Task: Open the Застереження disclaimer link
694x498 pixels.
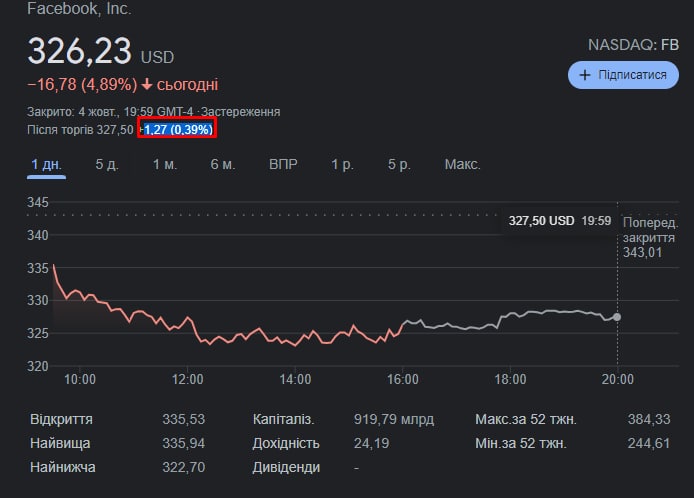Action: tap(240, 112)
